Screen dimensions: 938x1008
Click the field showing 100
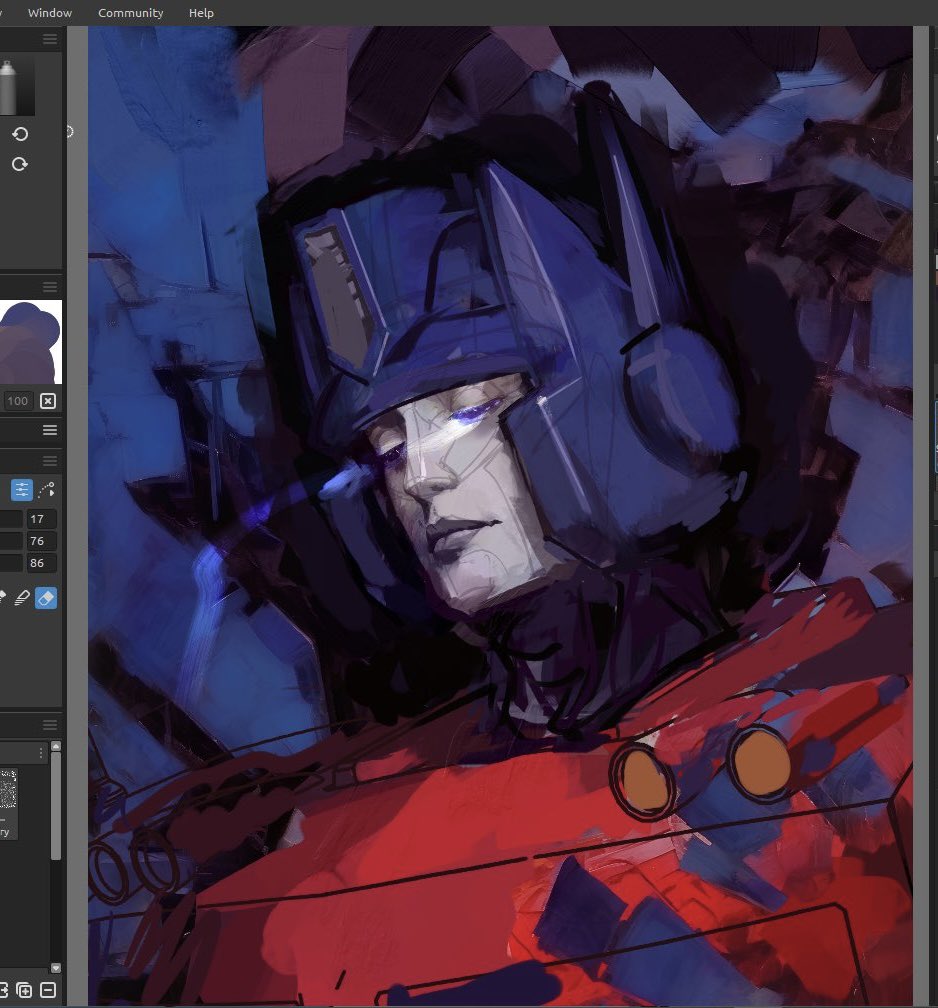pos(17,401)
